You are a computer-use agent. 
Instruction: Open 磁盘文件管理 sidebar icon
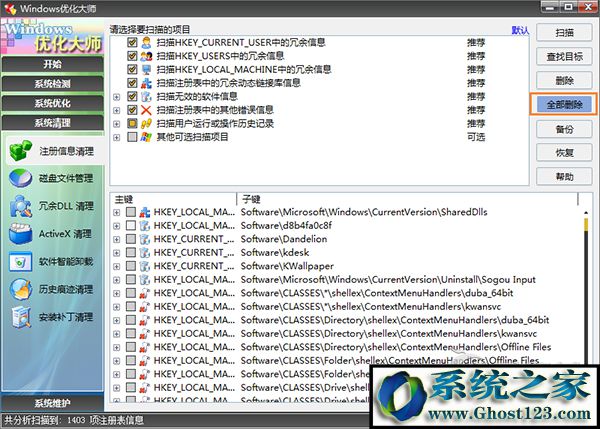[x=20, y=178]
